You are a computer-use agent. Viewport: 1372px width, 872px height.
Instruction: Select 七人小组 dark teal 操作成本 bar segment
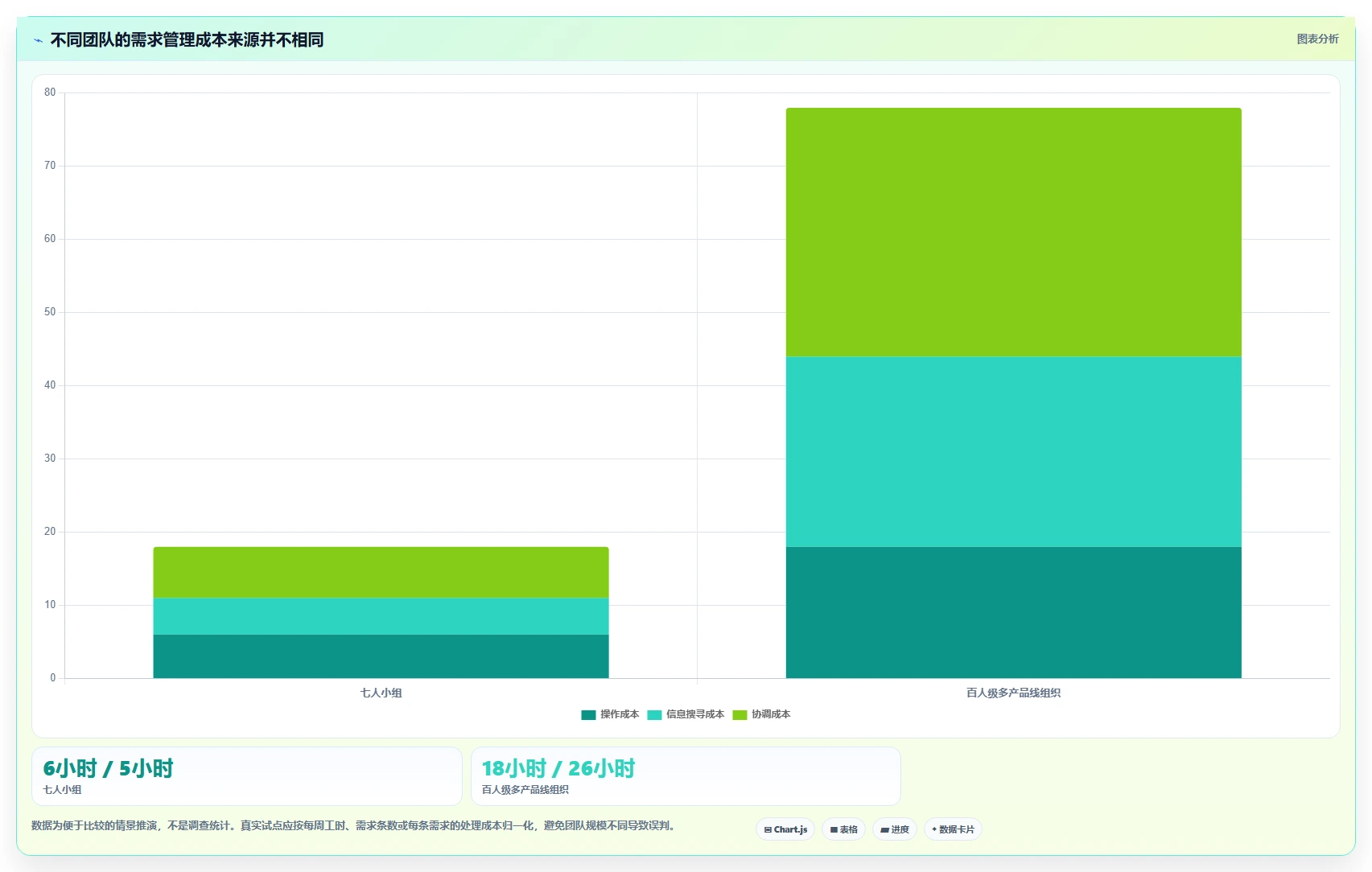pyautogui.click(x=381, y=656)
